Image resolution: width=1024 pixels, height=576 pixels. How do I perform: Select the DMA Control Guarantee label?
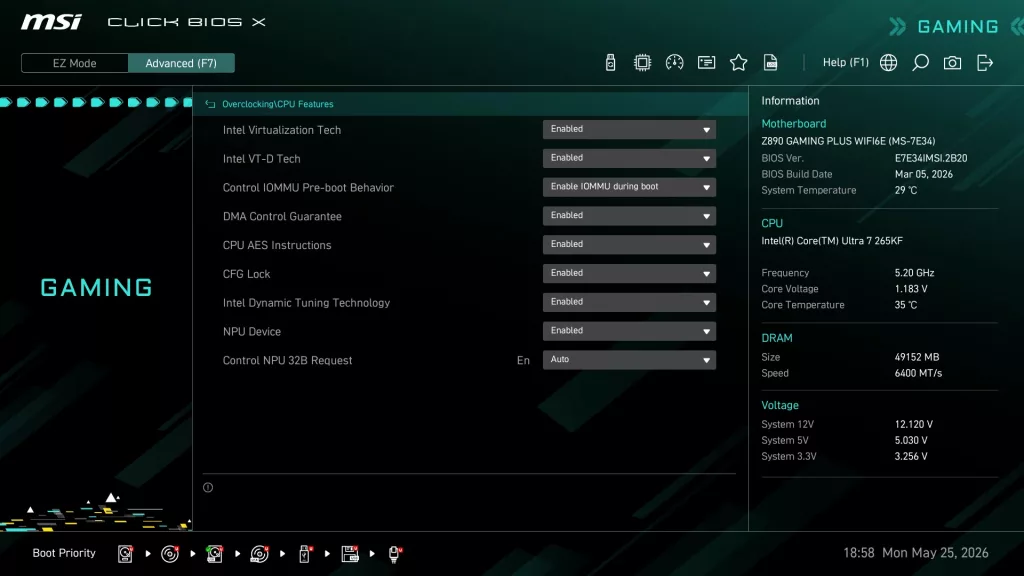282,216
